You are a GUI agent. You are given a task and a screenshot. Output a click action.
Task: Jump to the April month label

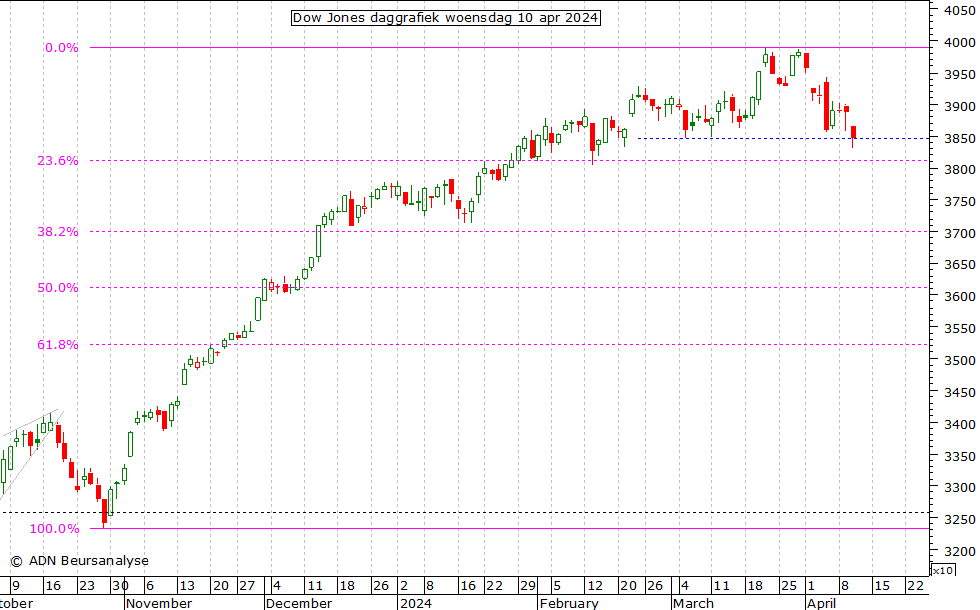tap(821, 603)
